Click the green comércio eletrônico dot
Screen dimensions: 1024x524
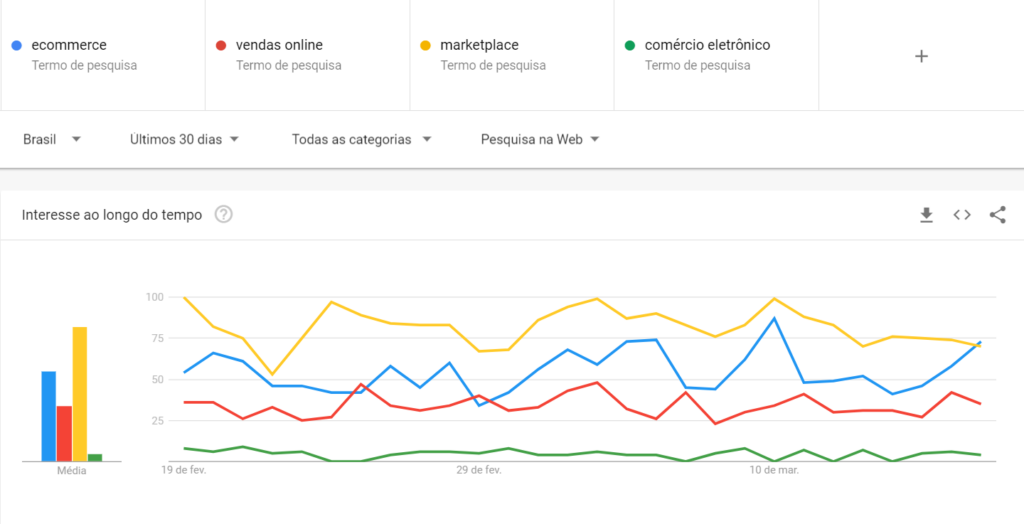pos(630,45)
